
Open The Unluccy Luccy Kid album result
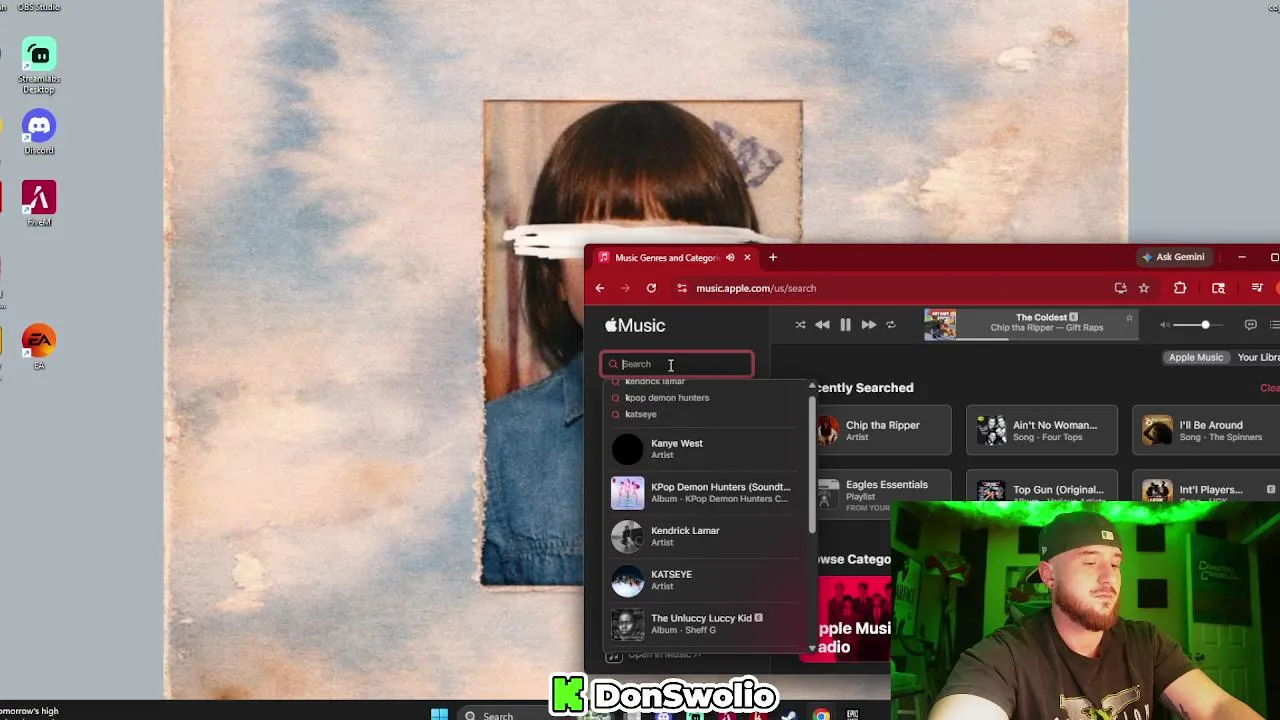[x=705, y=624]
